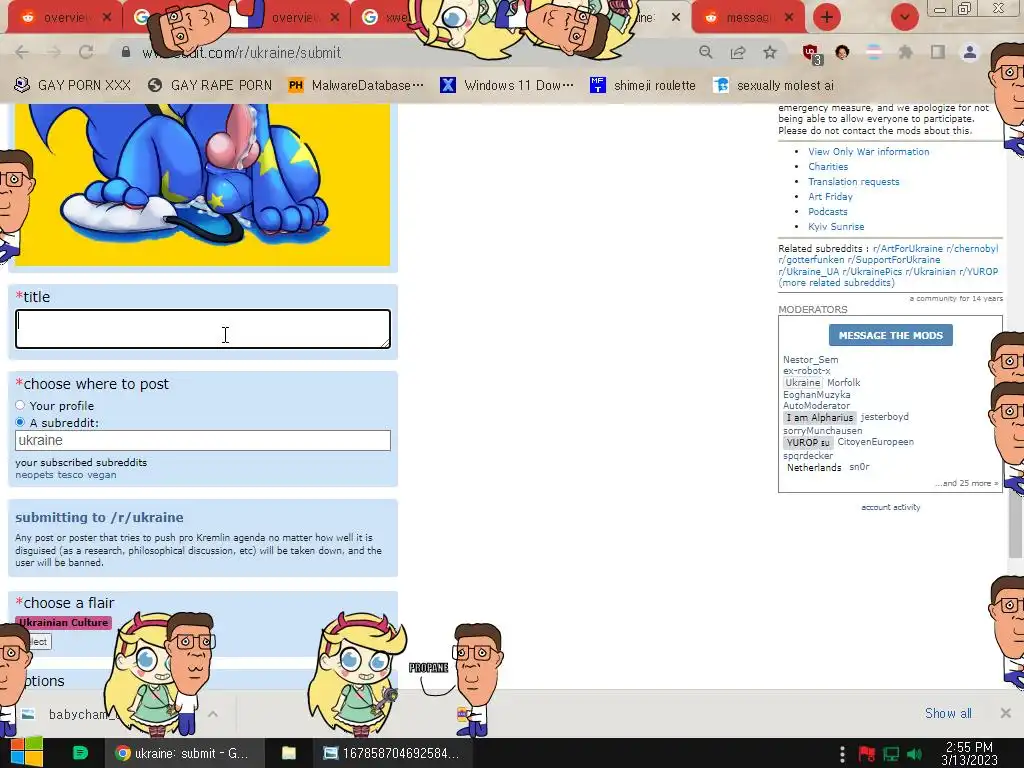Toggle the browser side panel icon
1024x768 pixels.
[938, 52]
